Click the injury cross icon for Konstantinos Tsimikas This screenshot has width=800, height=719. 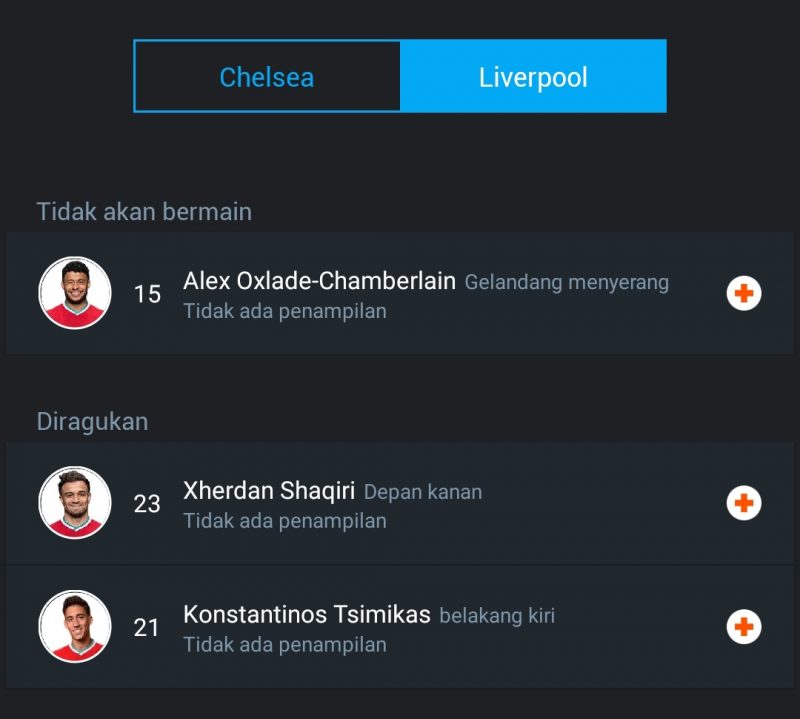click(744, 627)
